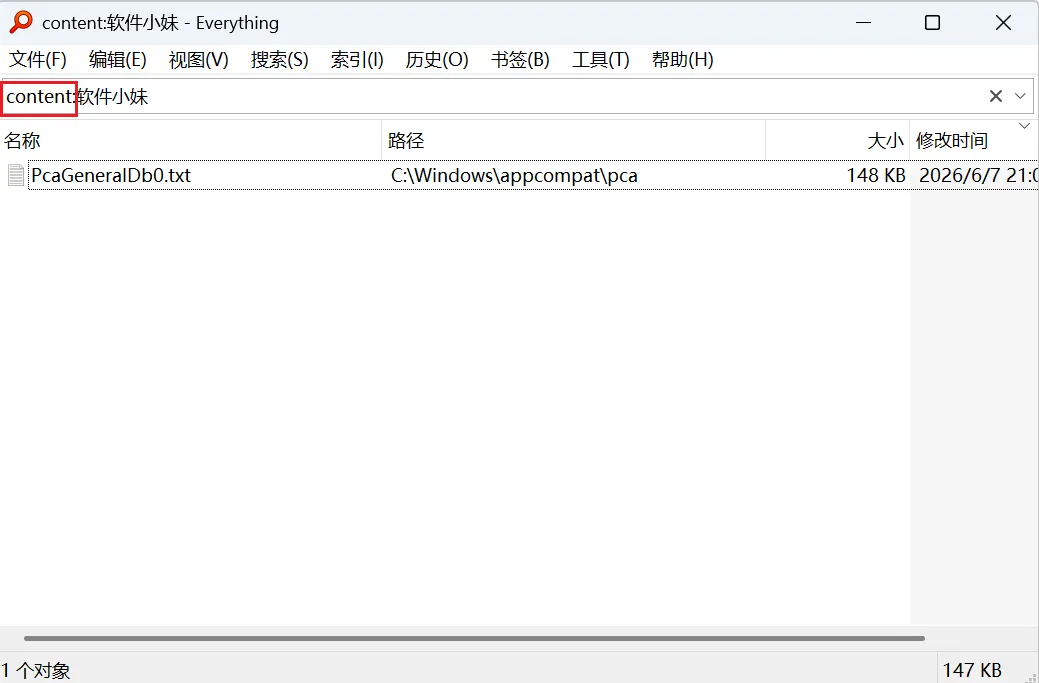Screen dimensions: 1039x683
Task: Click the Everything magnifier app icon
Action: click(21, 22)
